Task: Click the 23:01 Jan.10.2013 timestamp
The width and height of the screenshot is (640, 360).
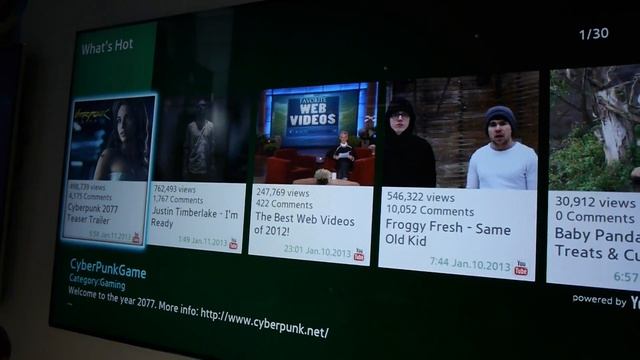Action: 317,251
